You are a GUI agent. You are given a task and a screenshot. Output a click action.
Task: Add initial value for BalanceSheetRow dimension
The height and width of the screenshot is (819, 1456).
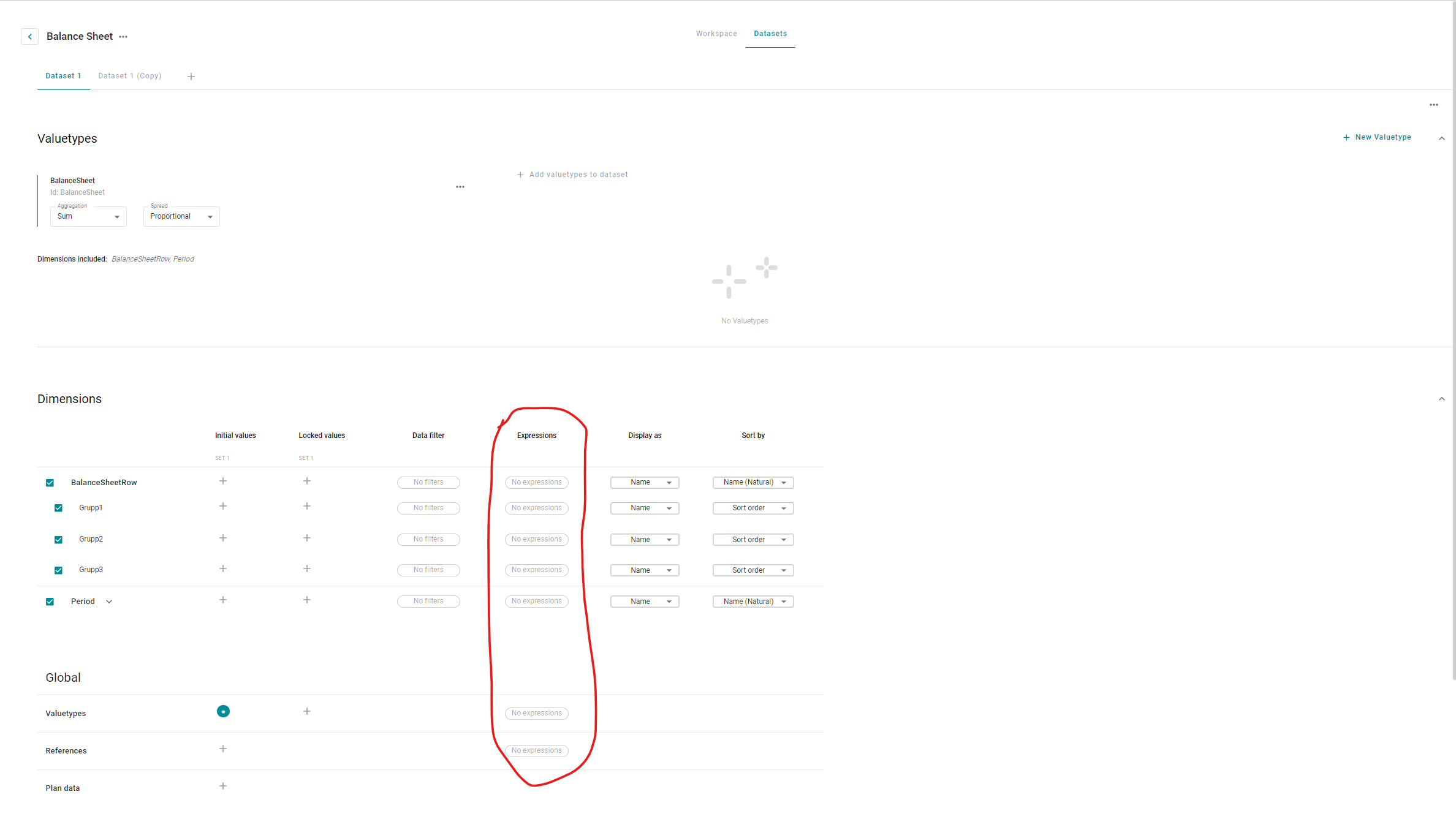[x=223, y=481]
